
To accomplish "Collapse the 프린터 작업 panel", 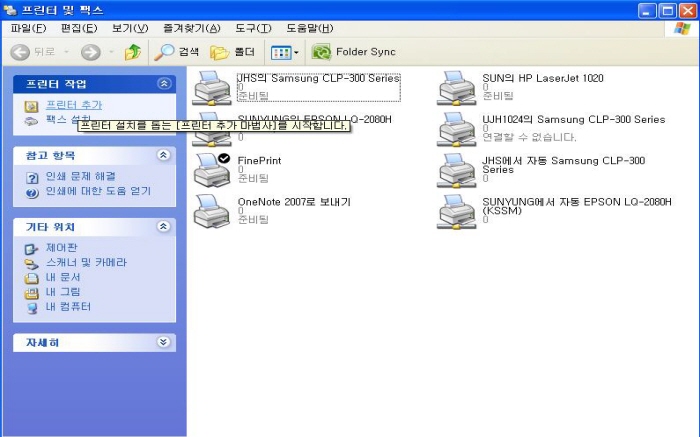I will click(164, 83).
